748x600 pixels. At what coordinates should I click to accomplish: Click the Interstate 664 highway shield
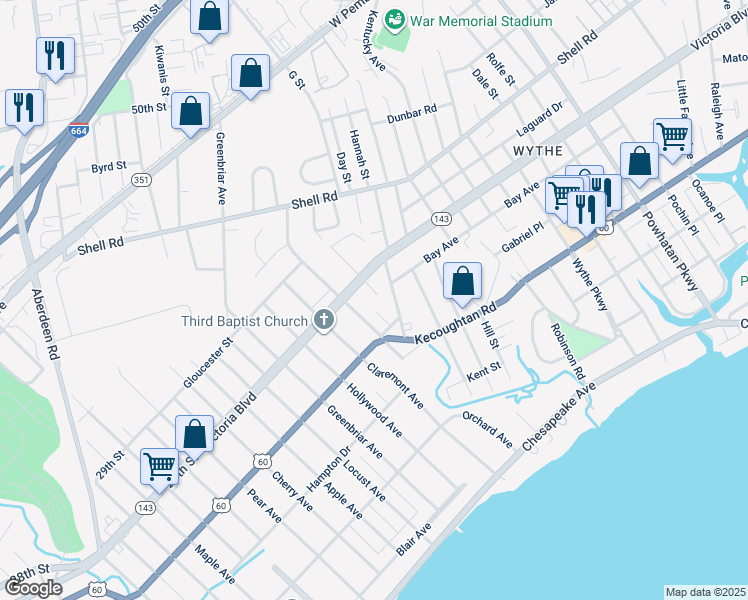click(x=78, y=130)
